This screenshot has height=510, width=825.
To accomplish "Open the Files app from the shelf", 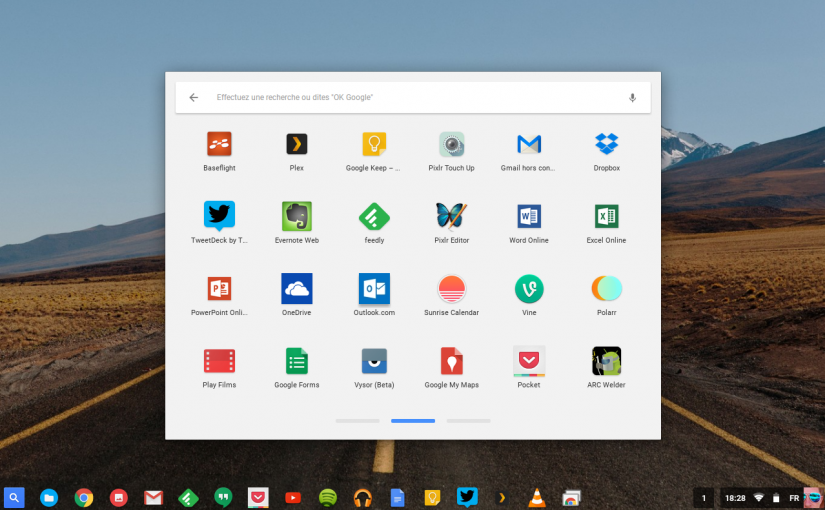I will (x=49, y=497).
